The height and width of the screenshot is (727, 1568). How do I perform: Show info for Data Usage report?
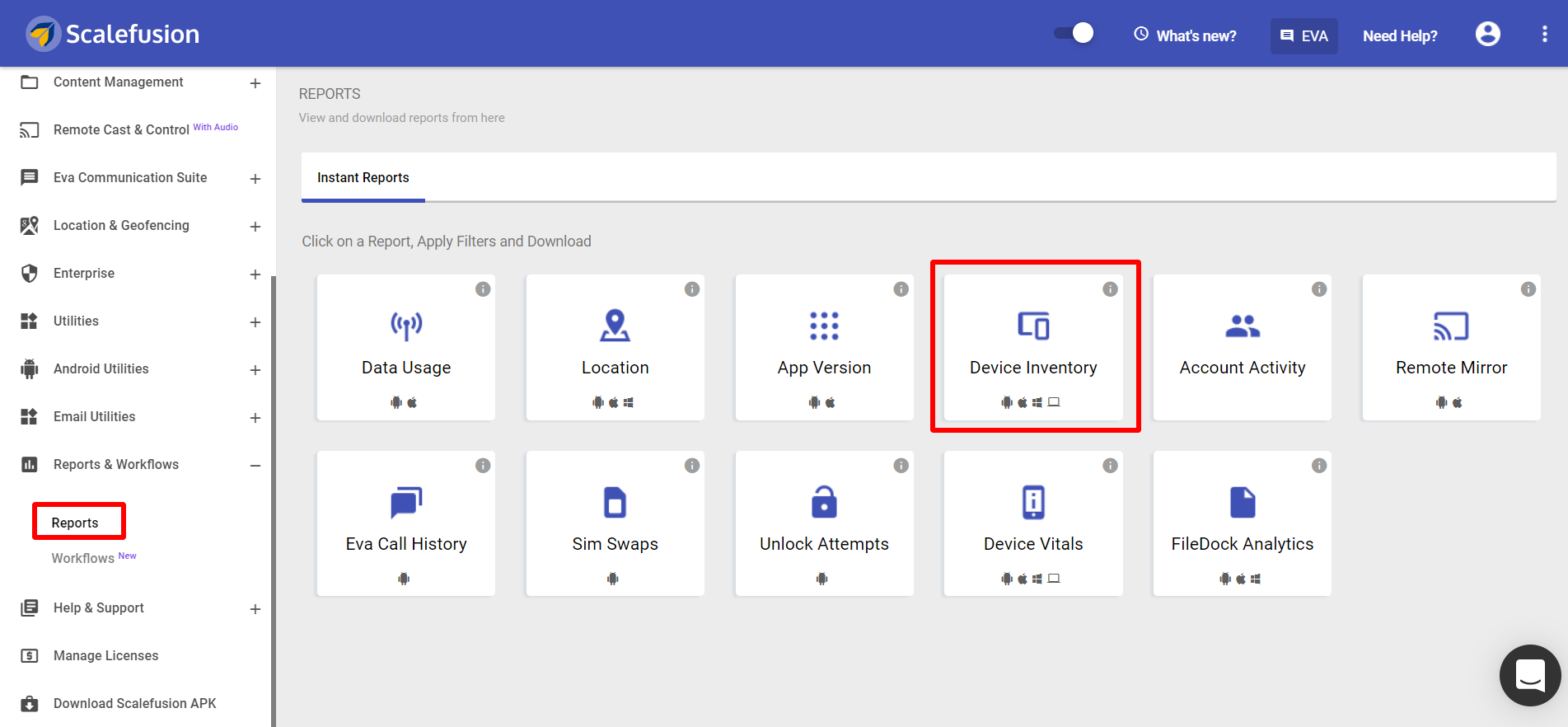click(483, 289)
